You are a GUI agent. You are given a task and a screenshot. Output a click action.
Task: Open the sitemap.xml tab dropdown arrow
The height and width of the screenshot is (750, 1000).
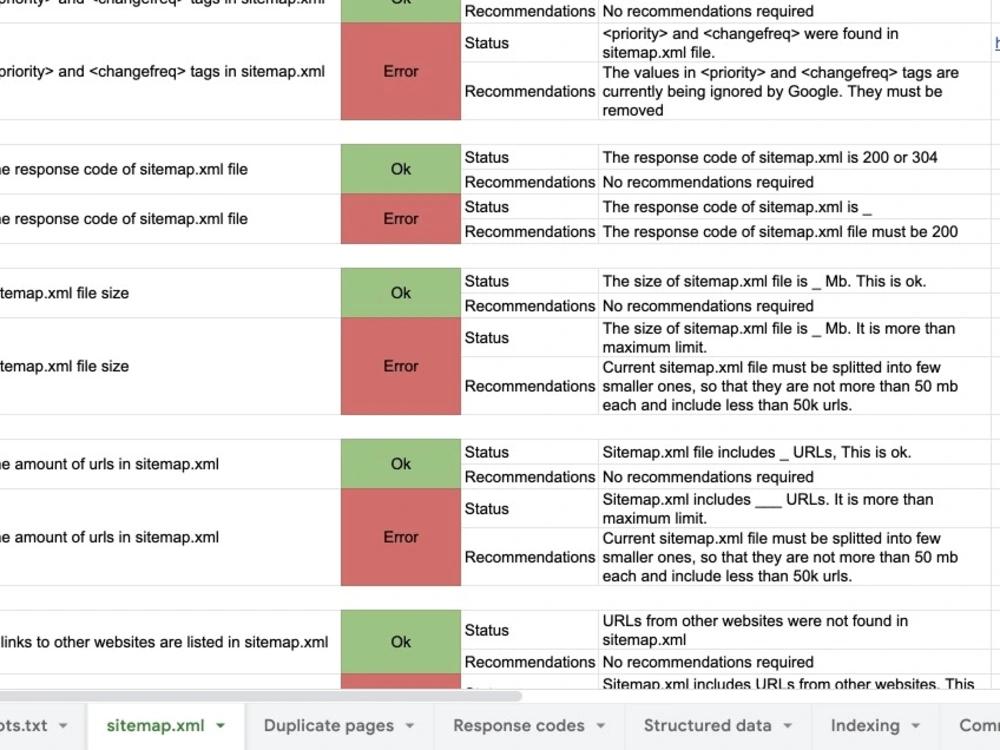click(221, 726)
